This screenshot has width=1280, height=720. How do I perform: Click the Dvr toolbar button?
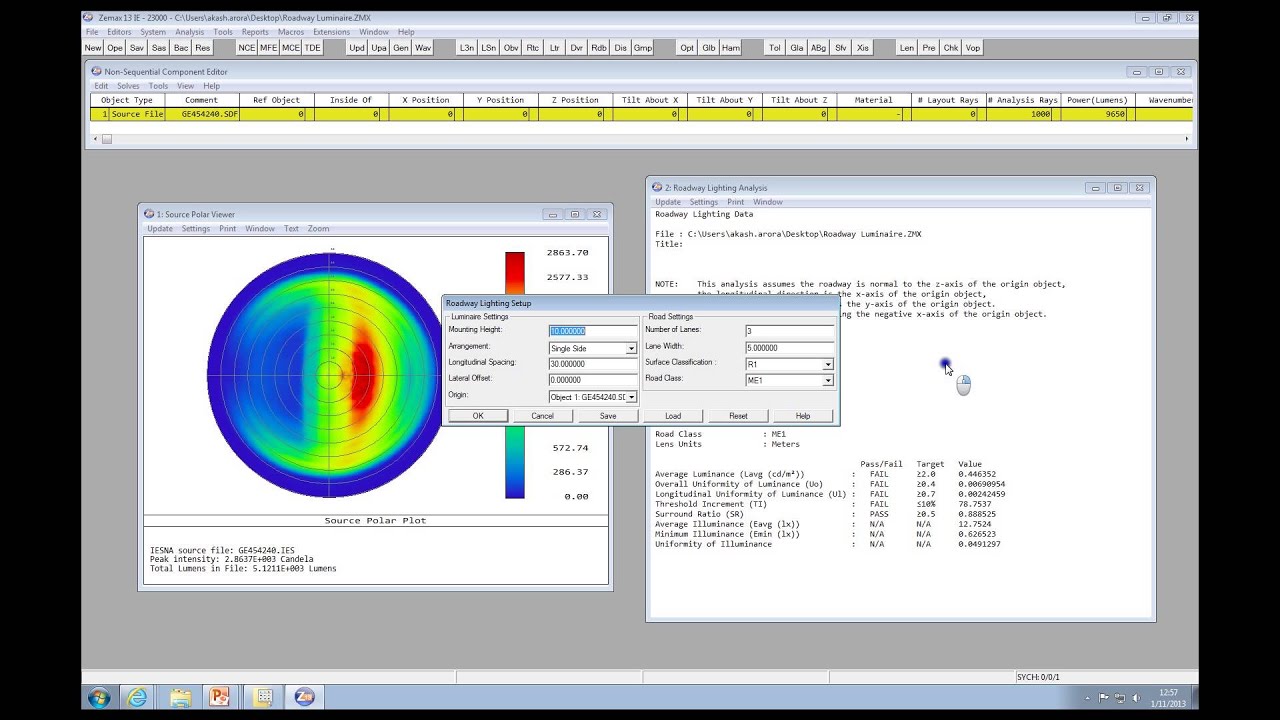577,48
